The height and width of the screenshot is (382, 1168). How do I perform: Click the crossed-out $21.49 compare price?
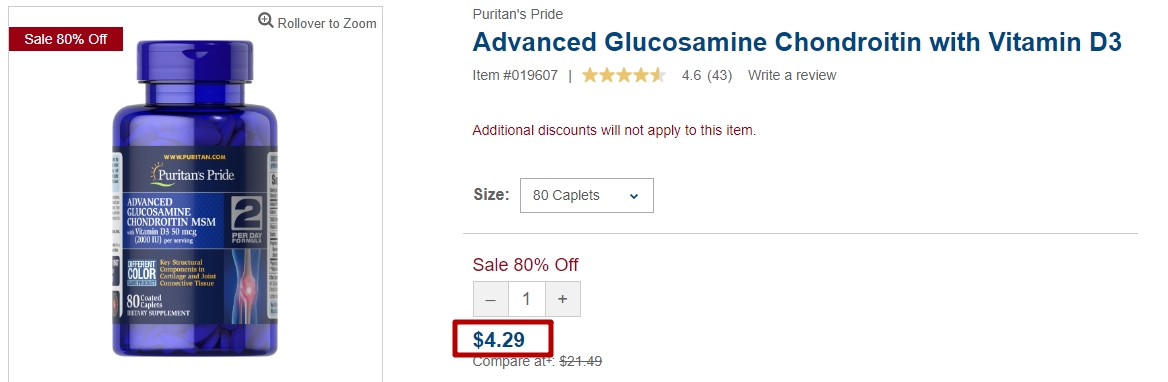[581, 361]
